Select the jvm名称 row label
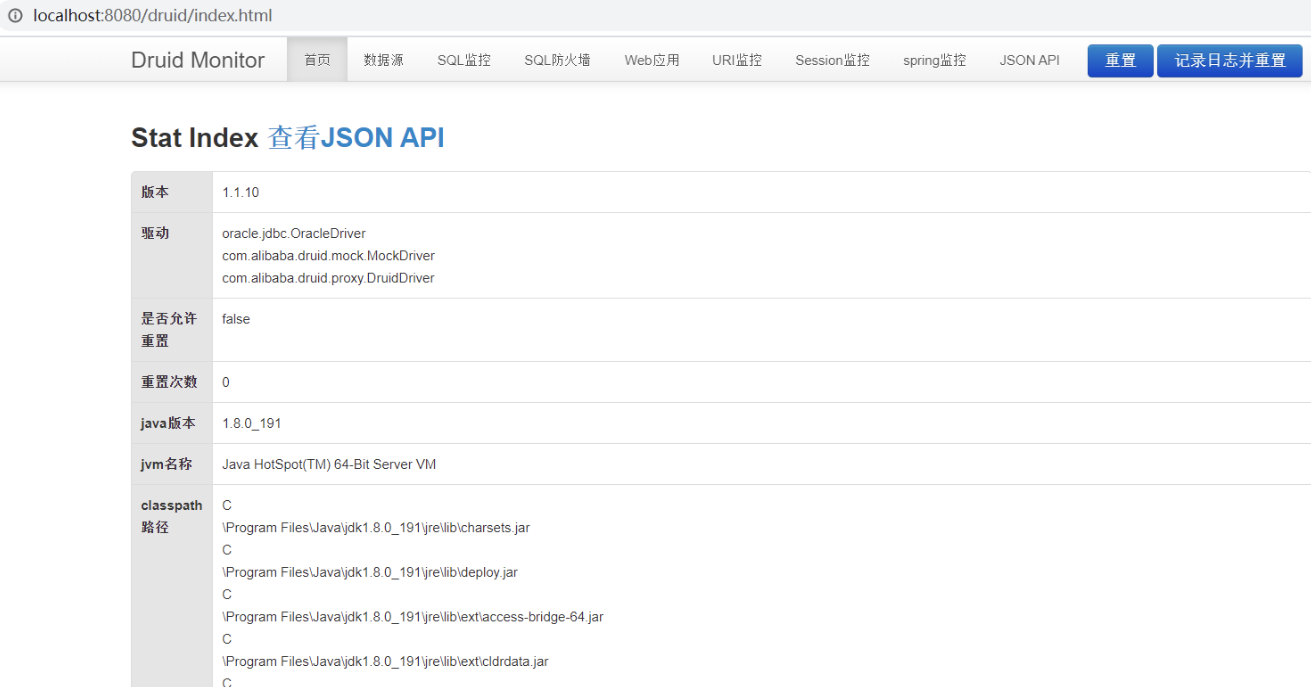1311x687 pixels. tap(167, 464)
